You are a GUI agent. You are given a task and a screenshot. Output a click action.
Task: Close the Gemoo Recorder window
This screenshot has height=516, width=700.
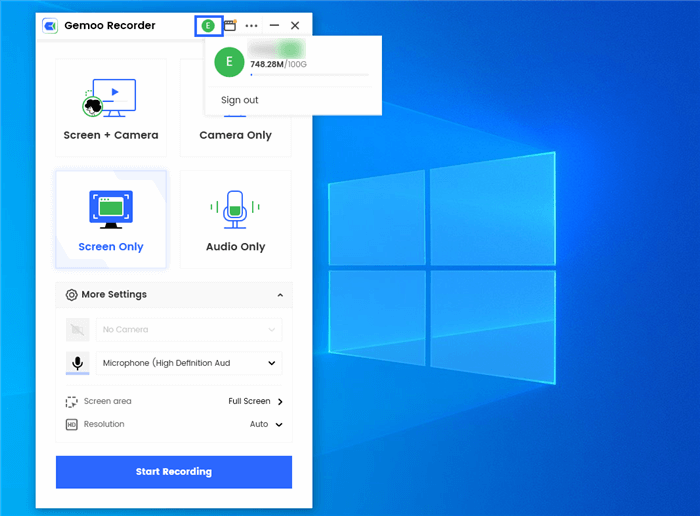[295, 25]
